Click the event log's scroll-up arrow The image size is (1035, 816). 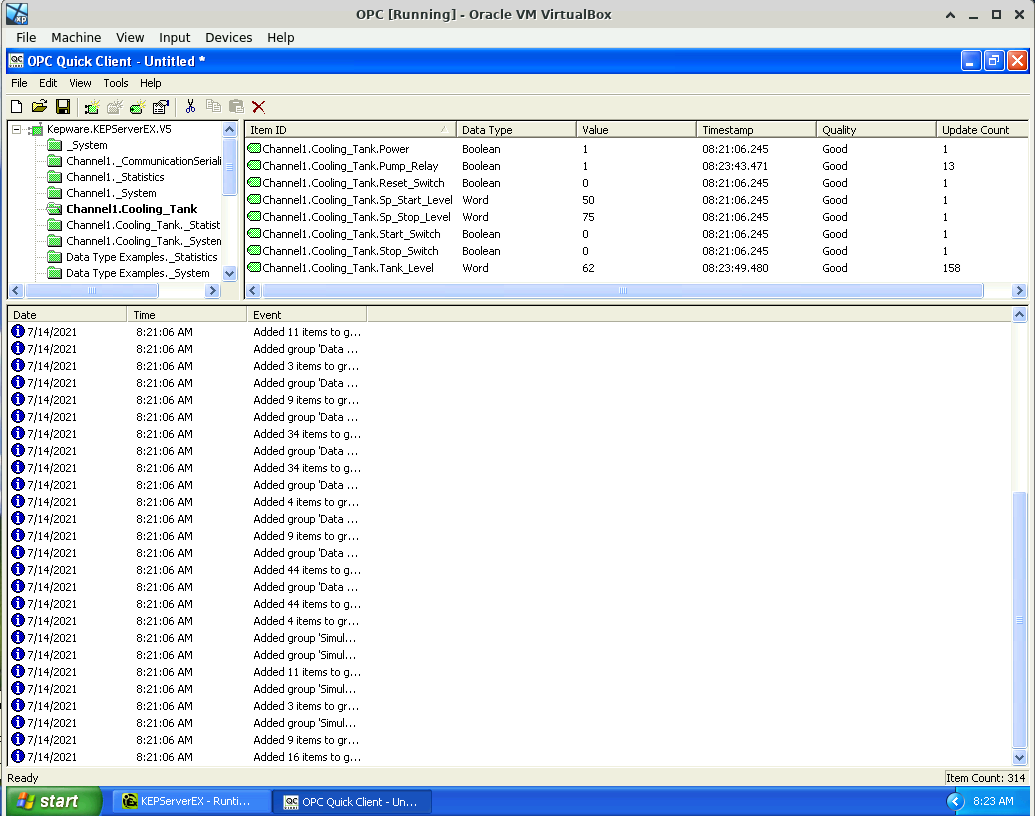click(1019, 315)
